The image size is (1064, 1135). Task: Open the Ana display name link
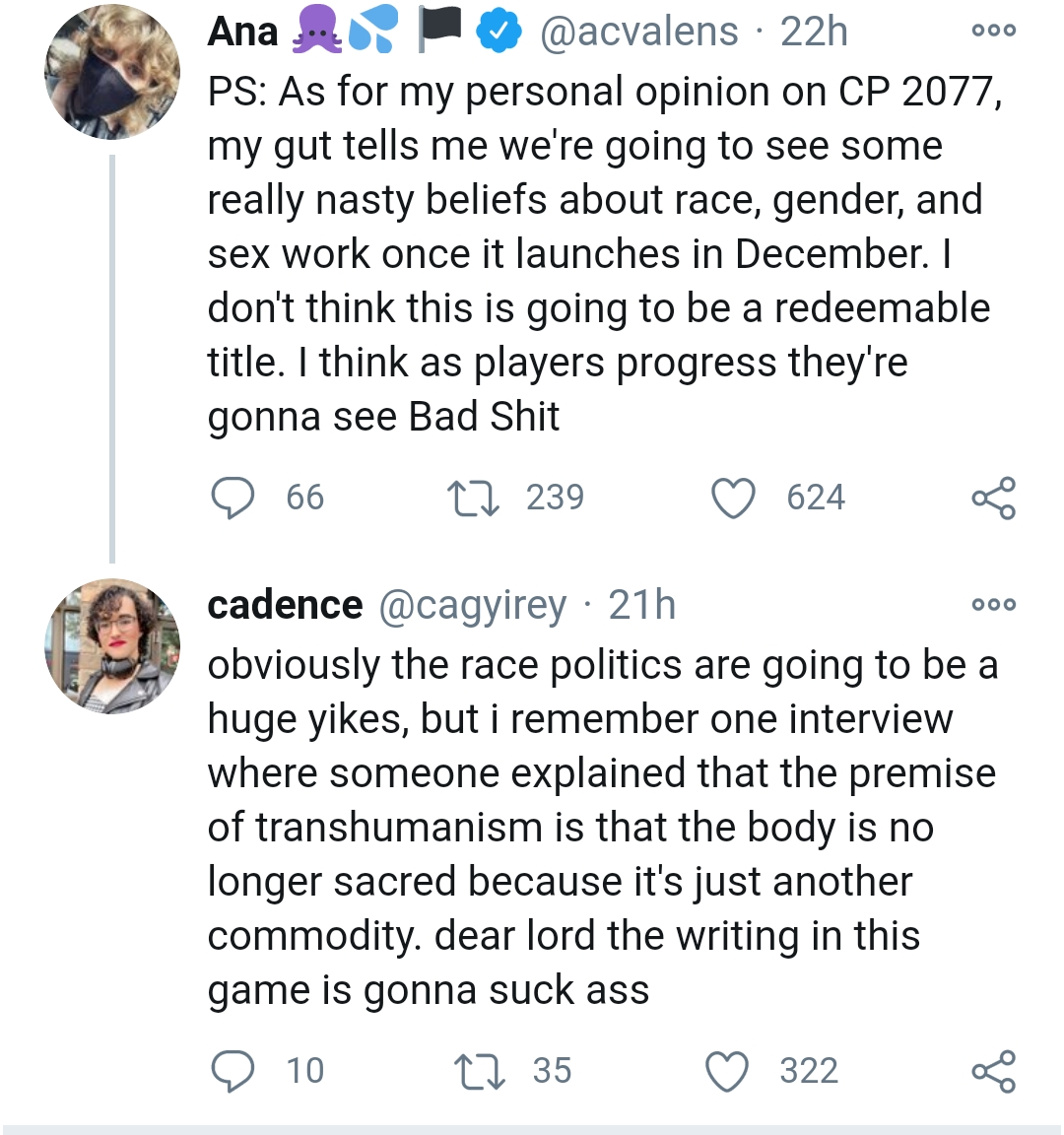coord(243,33)
